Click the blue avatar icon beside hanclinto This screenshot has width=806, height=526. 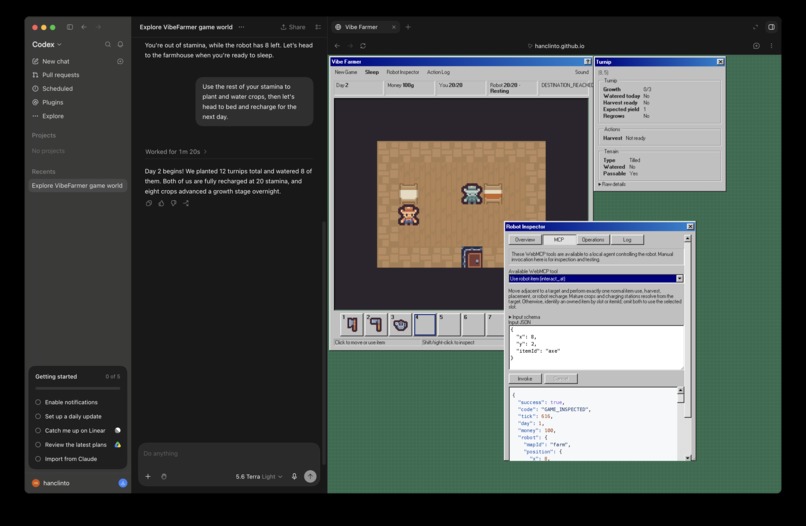(123, 483)
